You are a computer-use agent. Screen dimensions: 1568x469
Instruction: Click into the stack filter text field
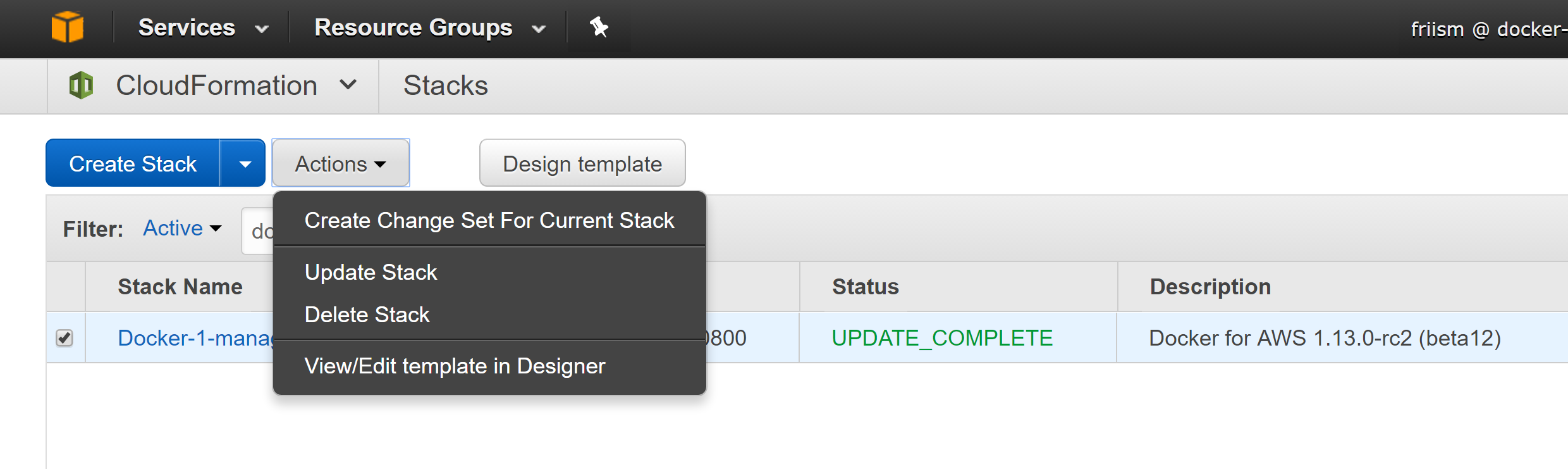259,231
